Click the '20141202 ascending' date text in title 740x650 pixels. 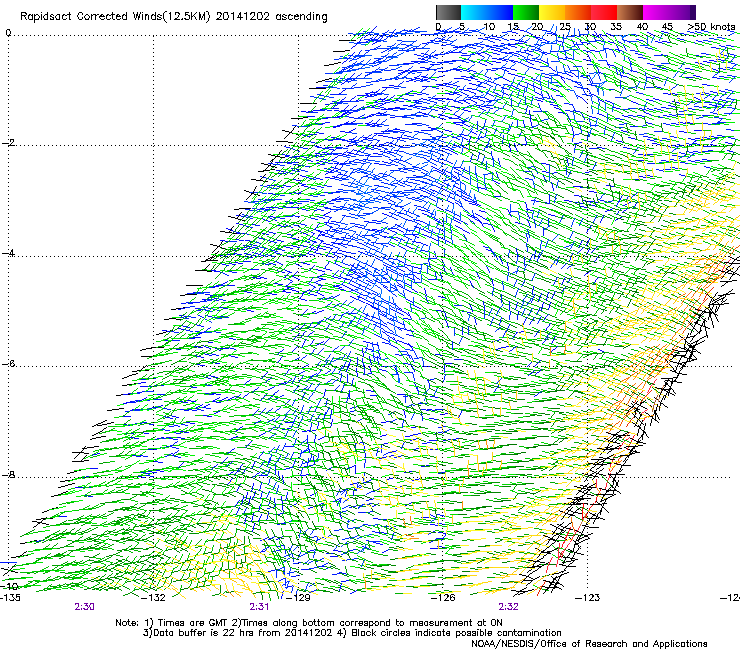[x=271, y=17]
